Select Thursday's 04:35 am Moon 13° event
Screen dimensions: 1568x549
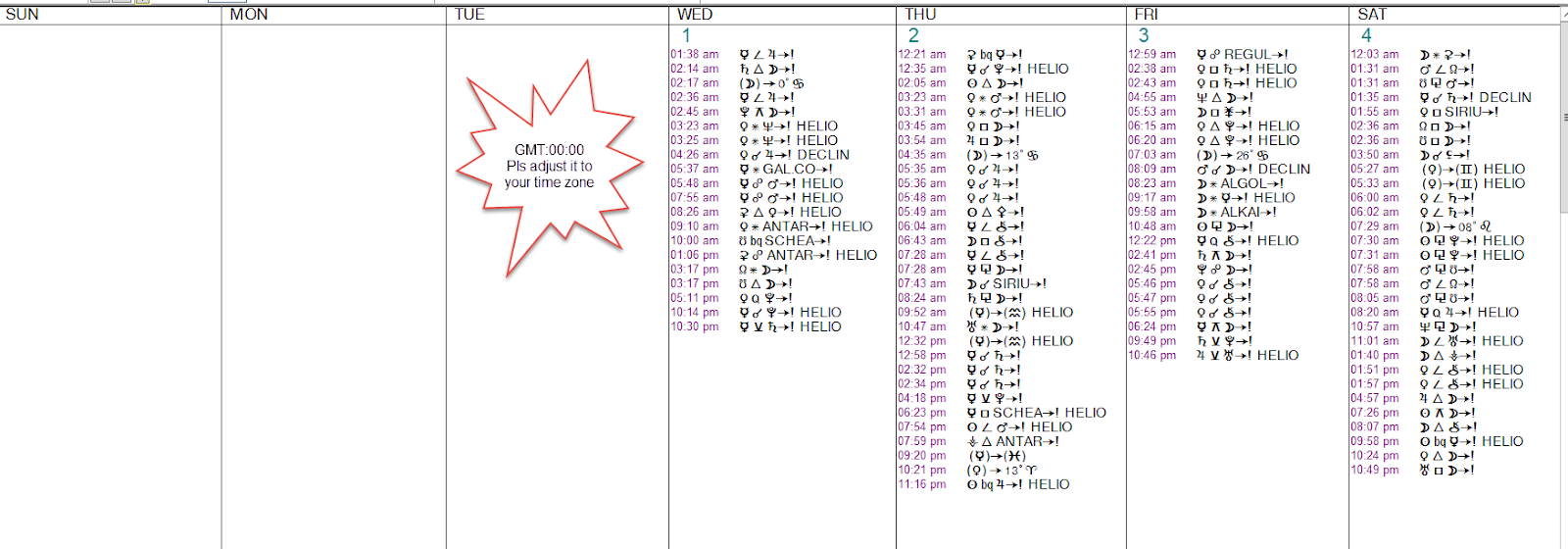click(966, 155)
